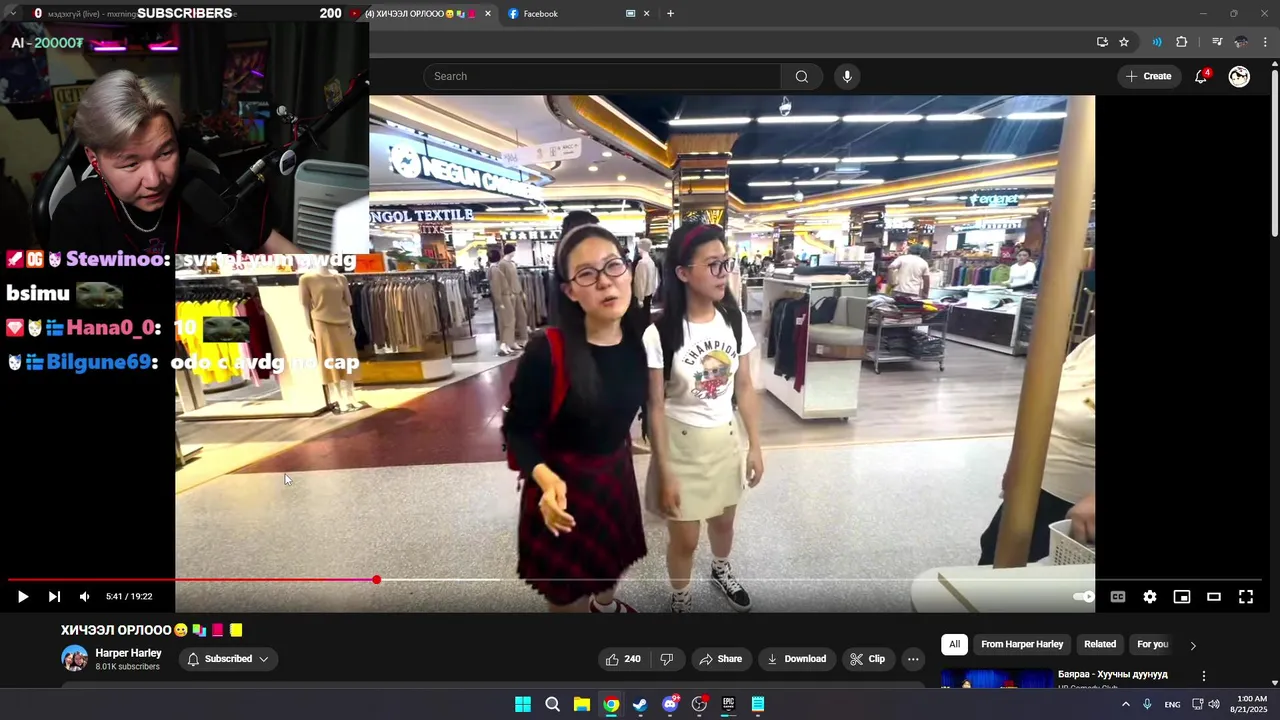Enter full screen video mode

coord(1246,597)
